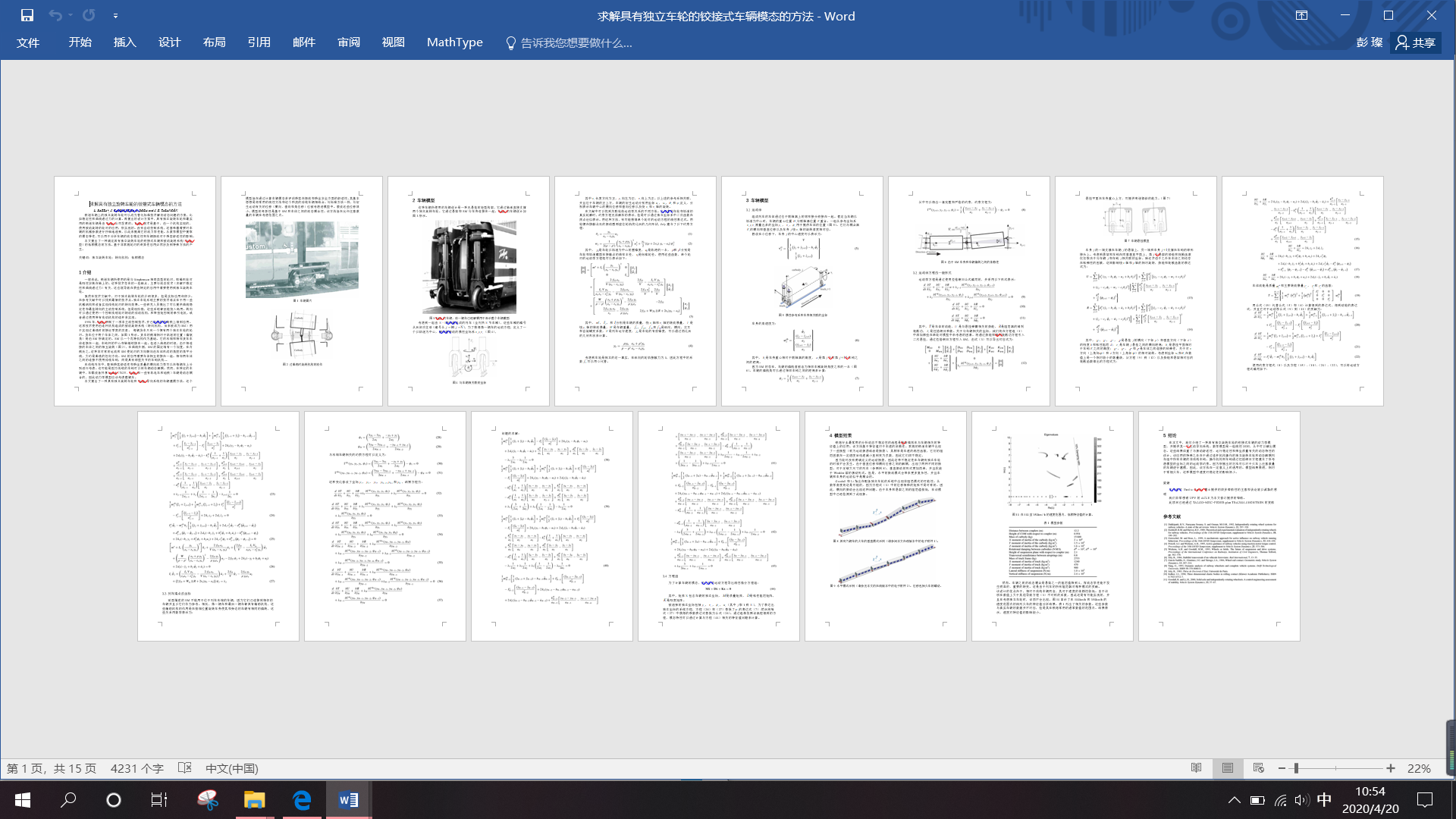The width and height of the screenshot is (1456, 819).
Task: Open the undo history dropdown arrow
Action: (x=71, y=15)
